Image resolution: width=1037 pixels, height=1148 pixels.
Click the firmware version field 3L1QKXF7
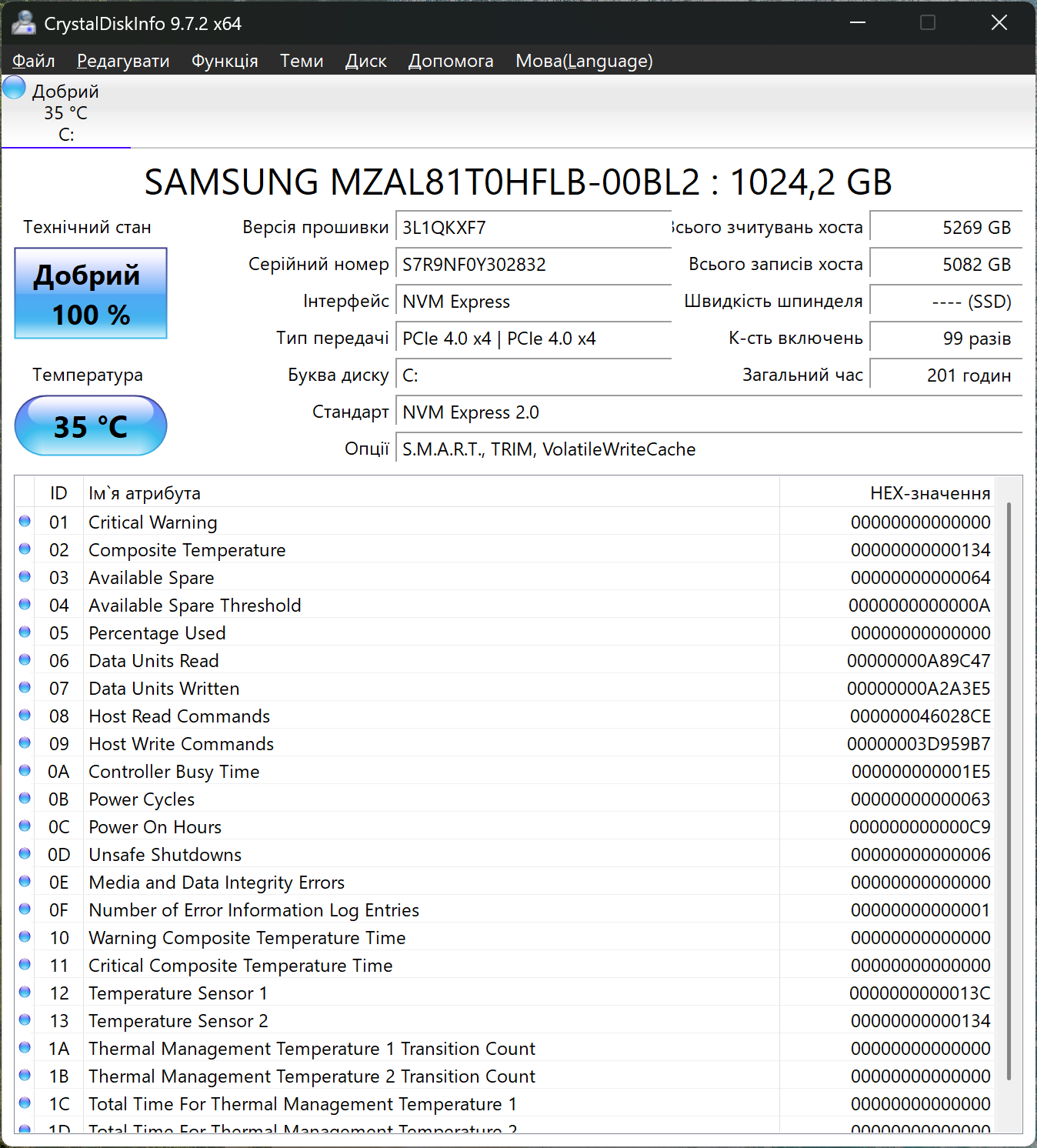pos(534,228)
